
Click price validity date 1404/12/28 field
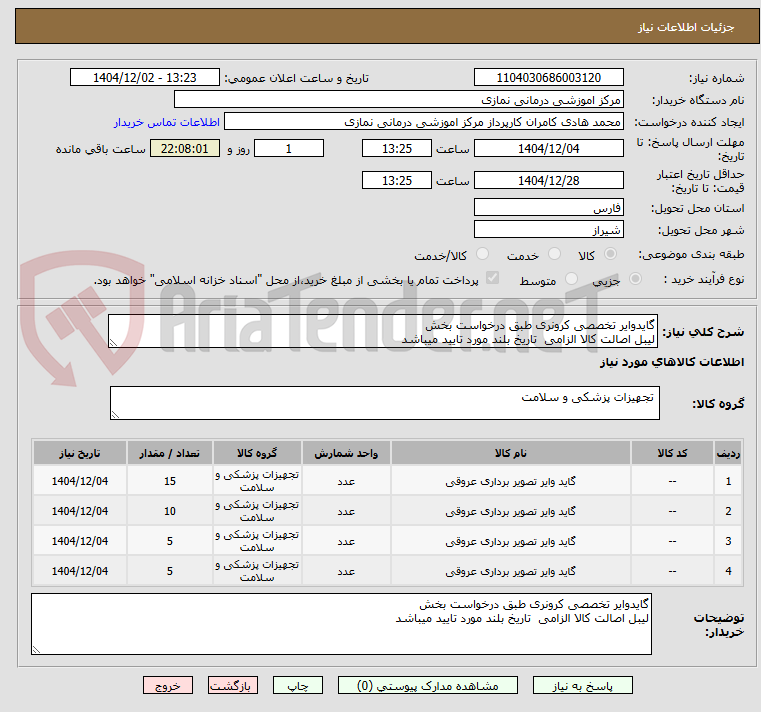pos(548,180)
